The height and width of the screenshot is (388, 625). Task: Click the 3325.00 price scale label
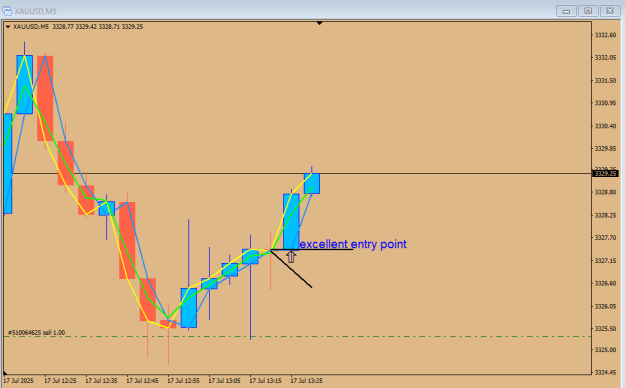pyautogui.click(x=605, y=350)
